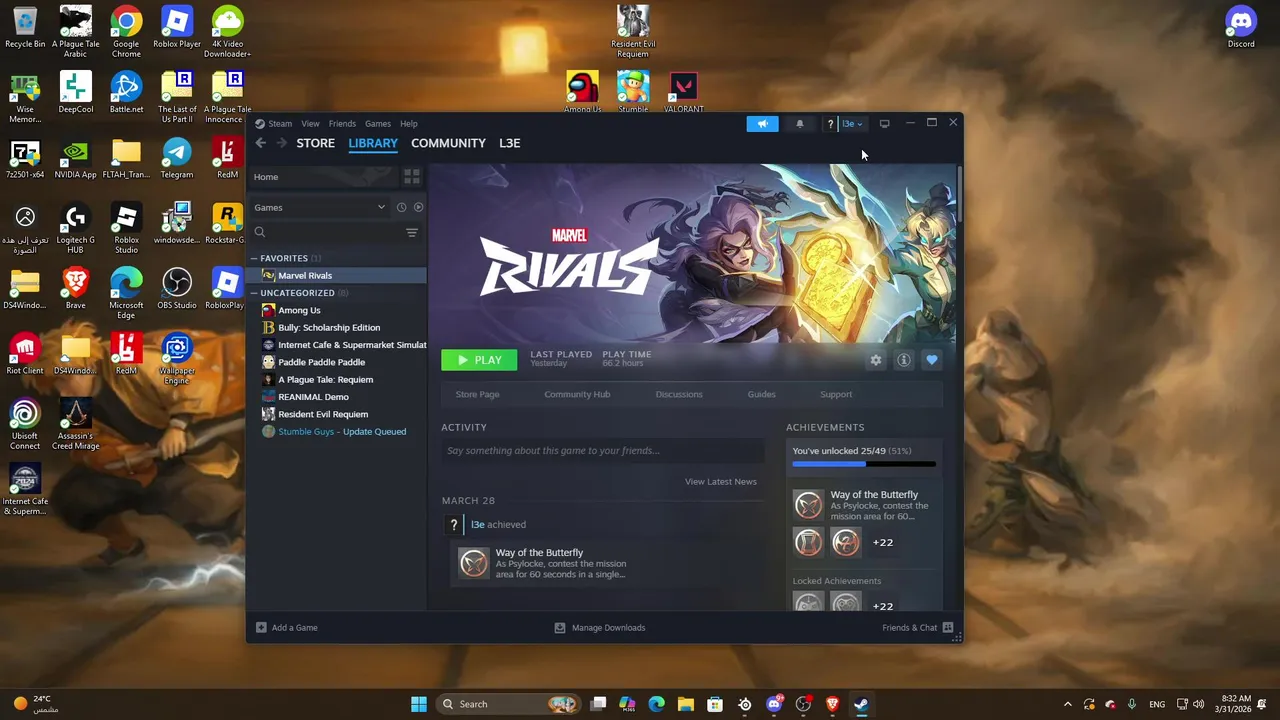
Task: Open the l3e account dropdown
Action: click(851, 124)
